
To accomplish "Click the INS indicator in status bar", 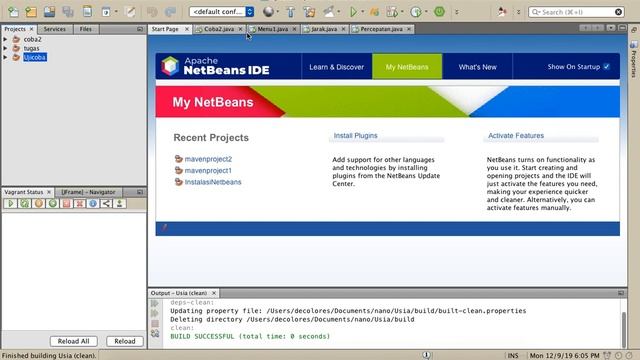I will [513, 356].
